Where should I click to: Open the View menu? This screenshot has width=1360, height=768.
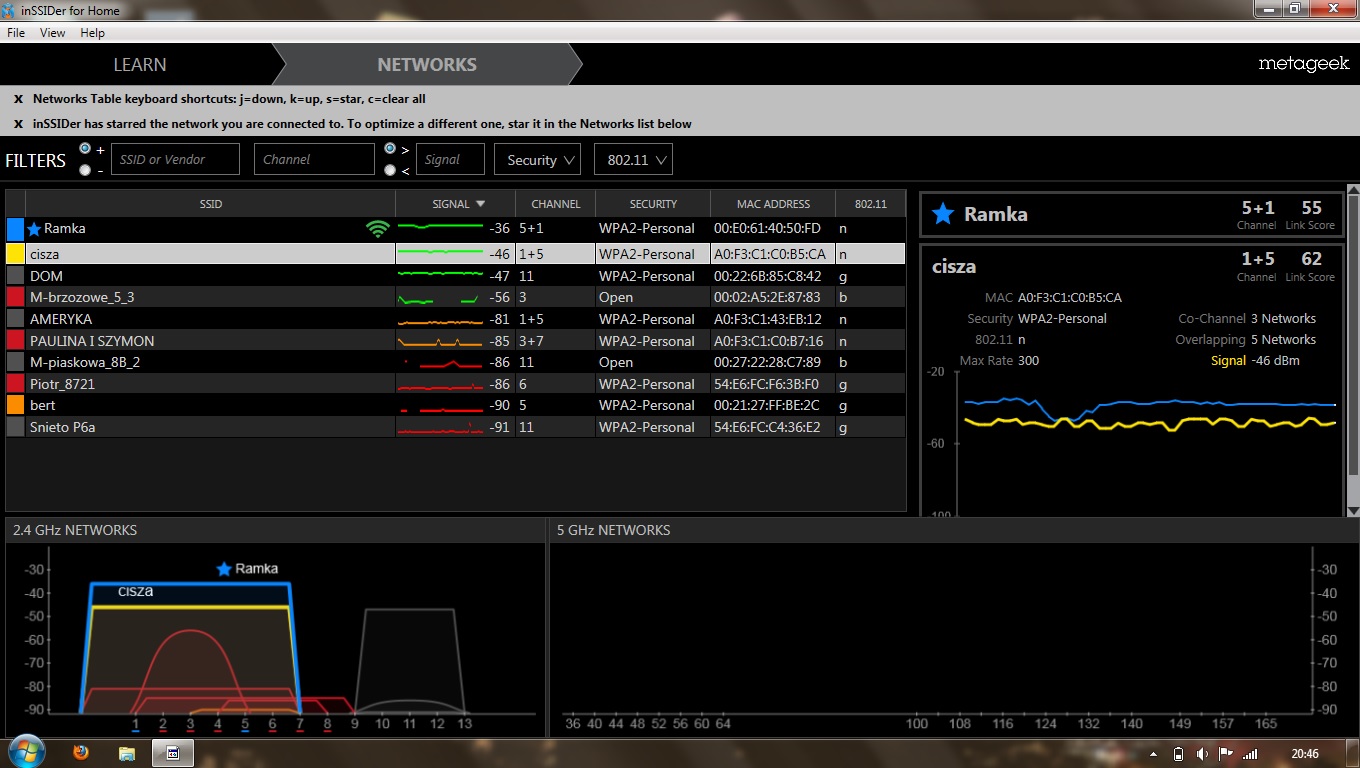tap(52, 33)
